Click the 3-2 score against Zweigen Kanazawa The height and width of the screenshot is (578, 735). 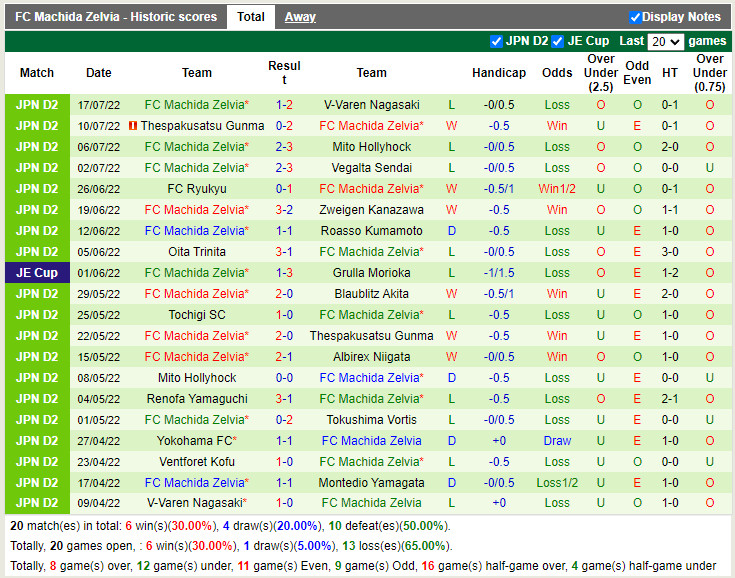284,210
